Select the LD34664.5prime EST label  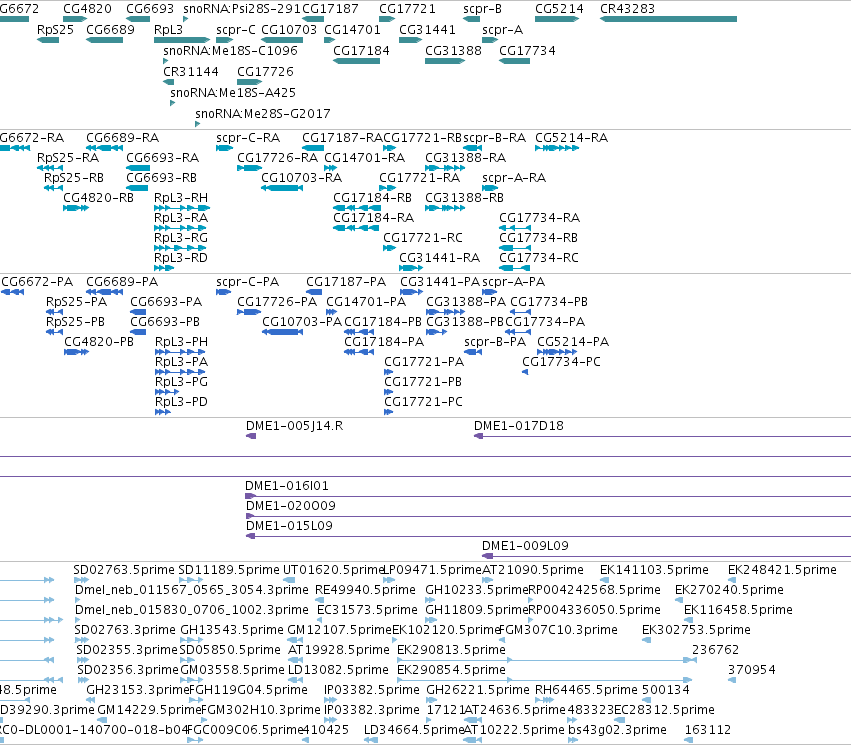414,730
